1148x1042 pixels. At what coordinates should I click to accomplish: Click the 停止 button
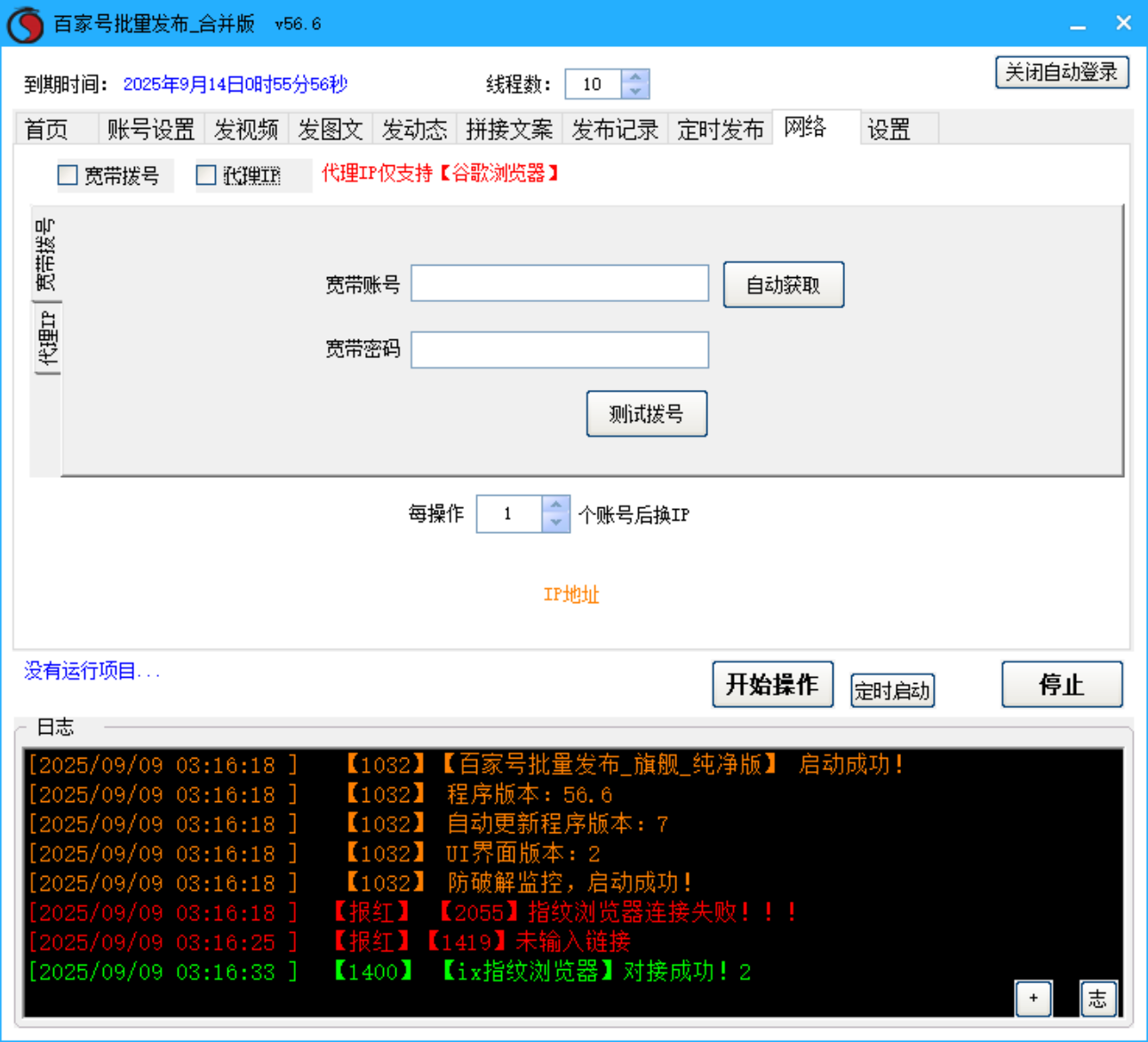click(x=1061, y=685)
